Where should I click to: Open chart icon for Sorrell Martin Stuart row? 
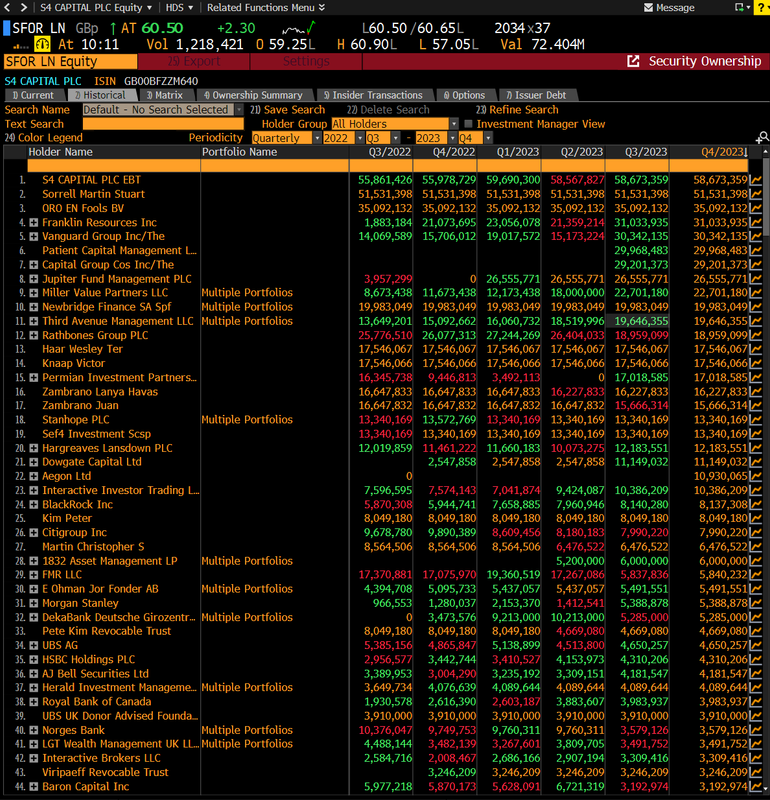click(756, 194)
